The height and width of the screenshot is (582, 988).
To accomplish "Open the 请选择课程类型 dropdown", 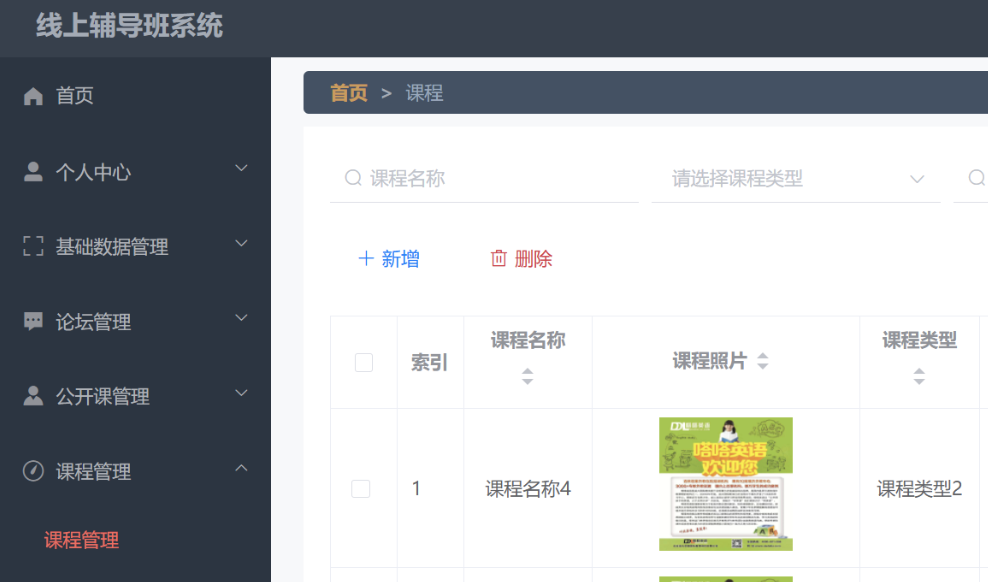I will tap(795, 179).
